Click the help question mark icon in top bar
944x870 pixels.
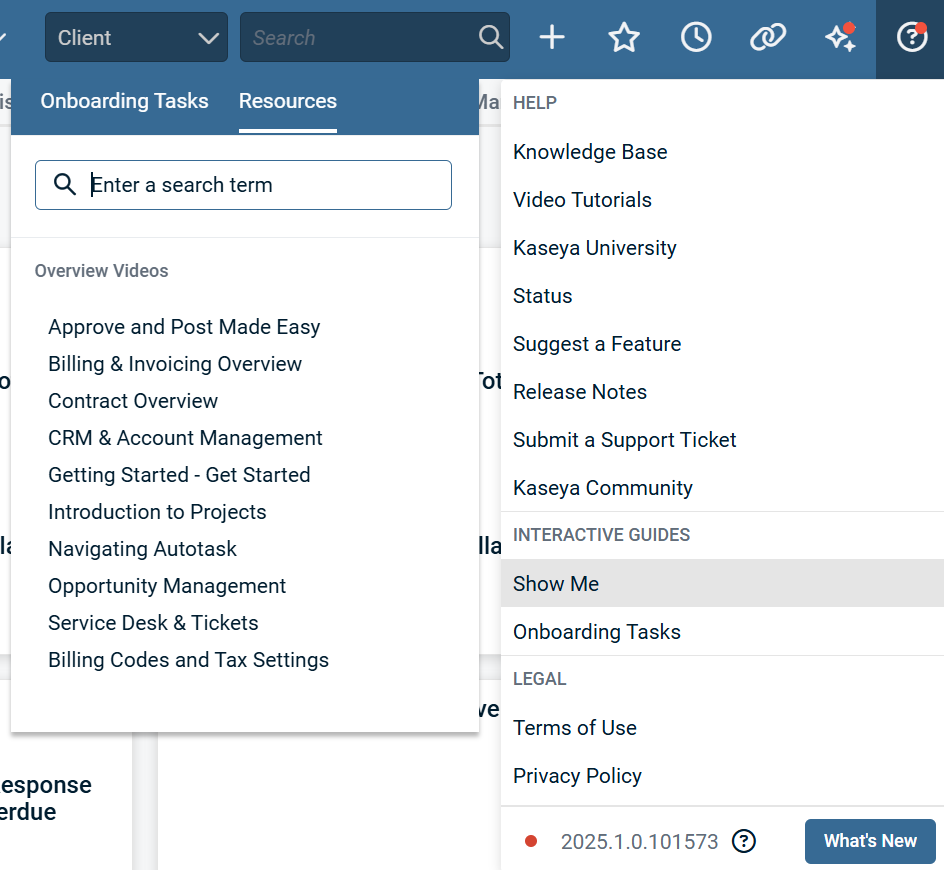pyautogui.click(x=911, y=38)
